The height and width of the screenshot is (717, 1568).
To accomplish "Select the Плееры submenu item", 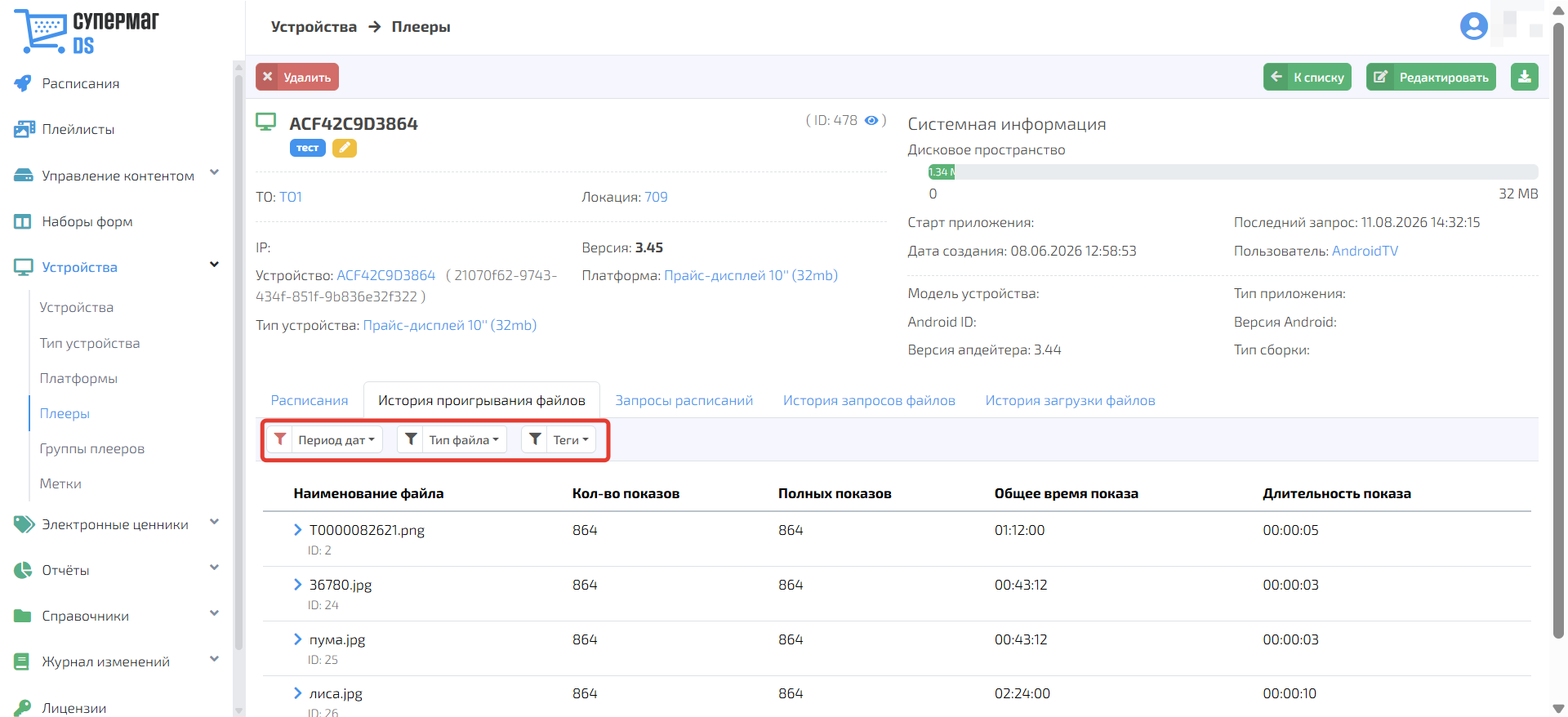I will coord(65,413).
